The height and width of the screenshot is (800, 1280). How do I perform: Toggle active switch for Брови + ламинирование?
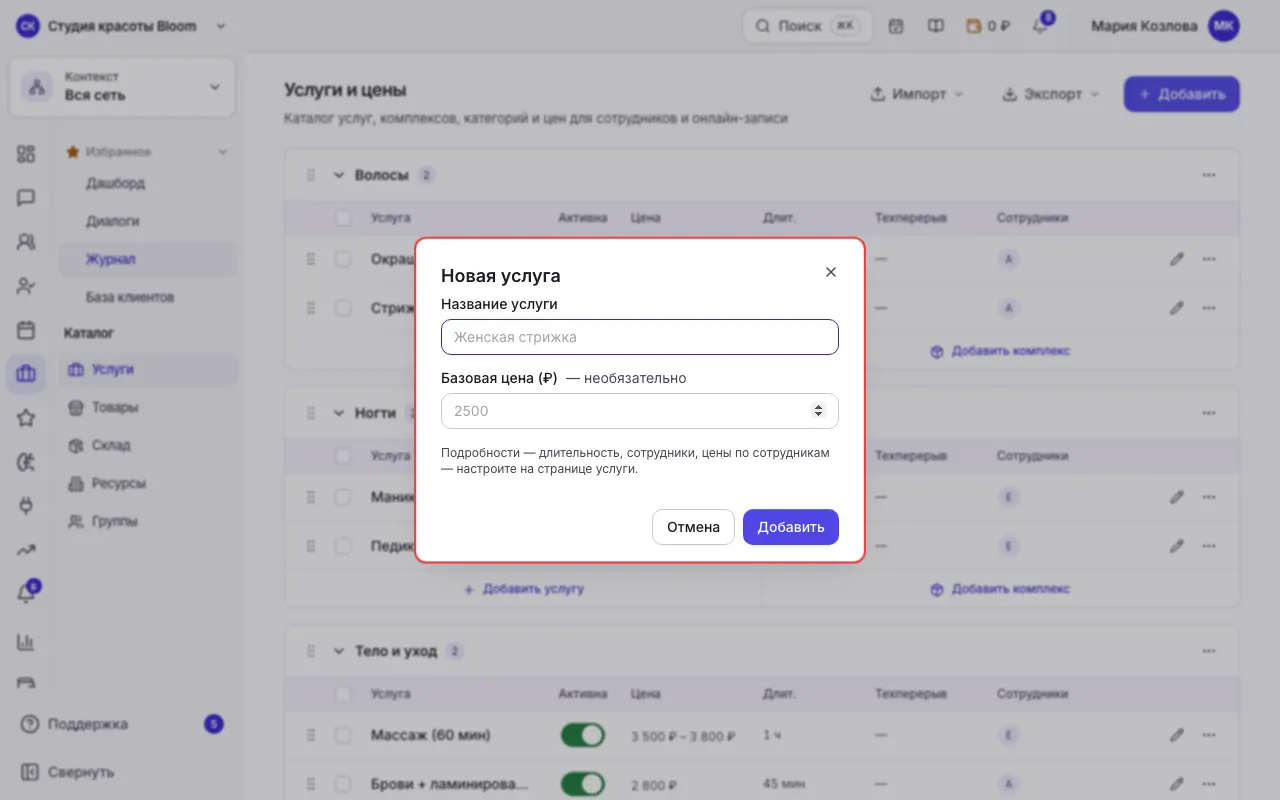tap(583, 784)
